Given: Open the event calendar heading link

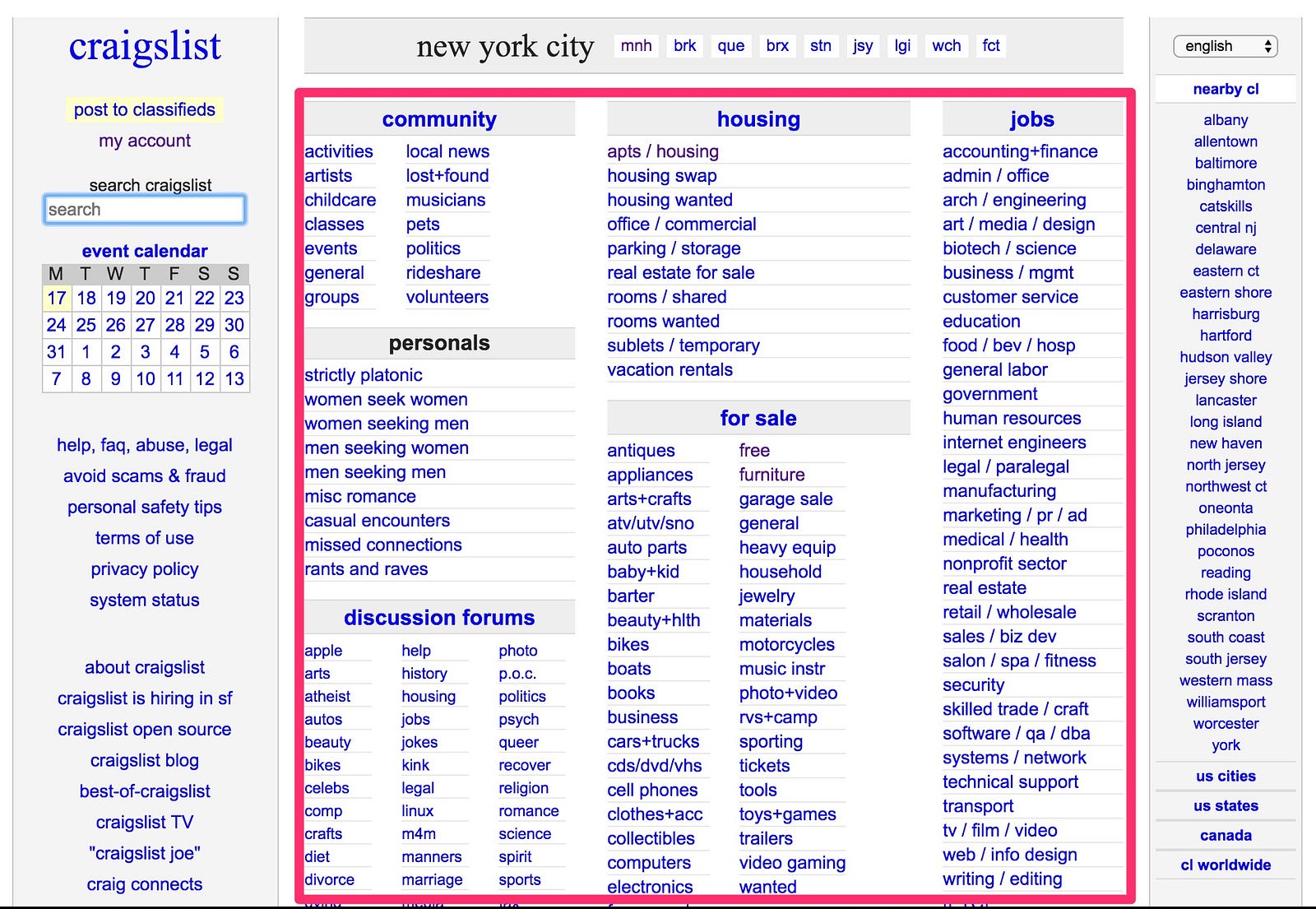Looking at the screenshot, I should (145, 251).
